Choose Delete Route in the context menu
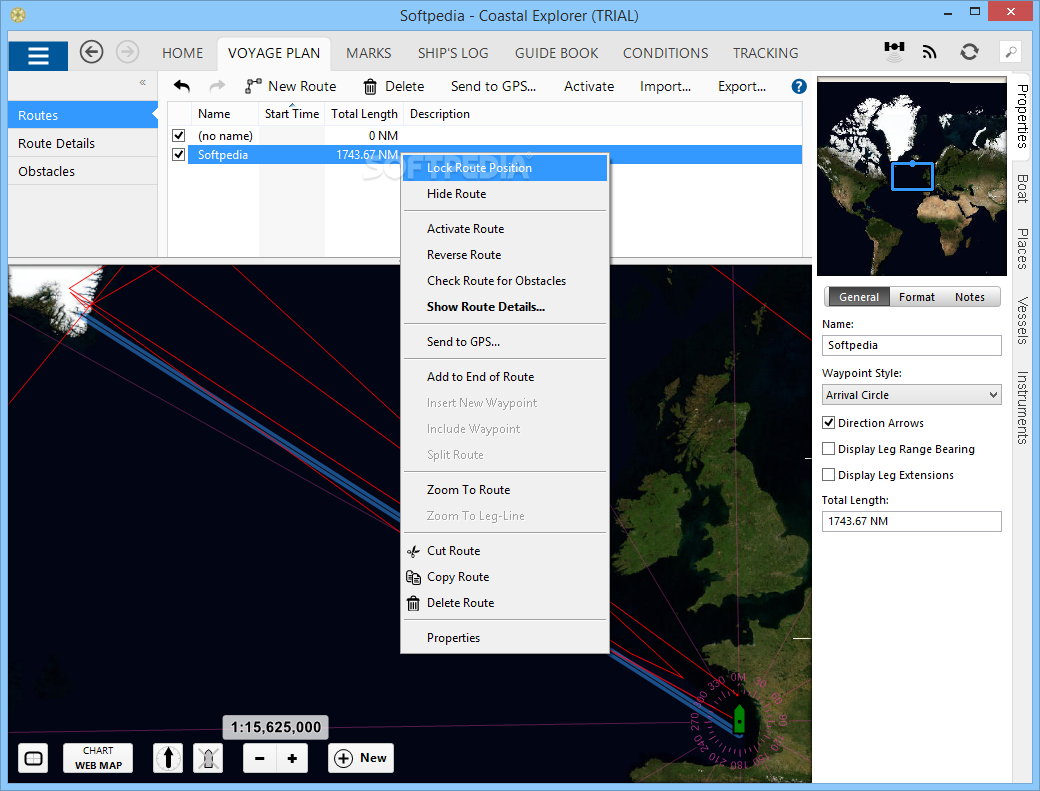The height and width of the screenshot is (791, 1040). [505, 603]
